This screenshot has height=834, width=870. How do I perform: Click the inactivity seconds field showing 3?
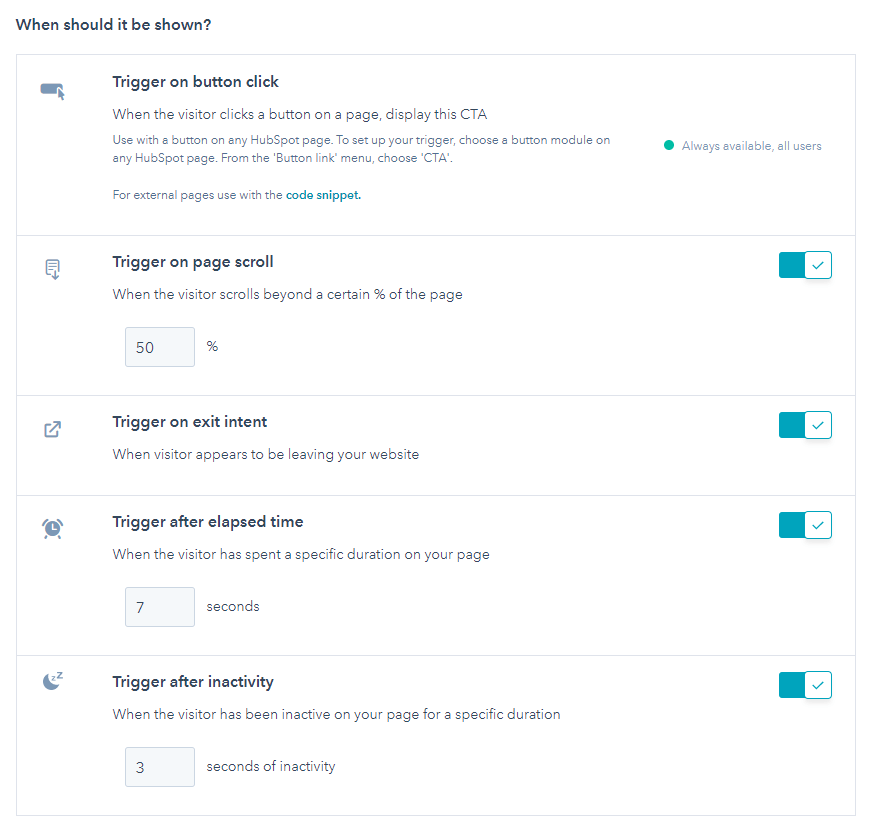160,767
